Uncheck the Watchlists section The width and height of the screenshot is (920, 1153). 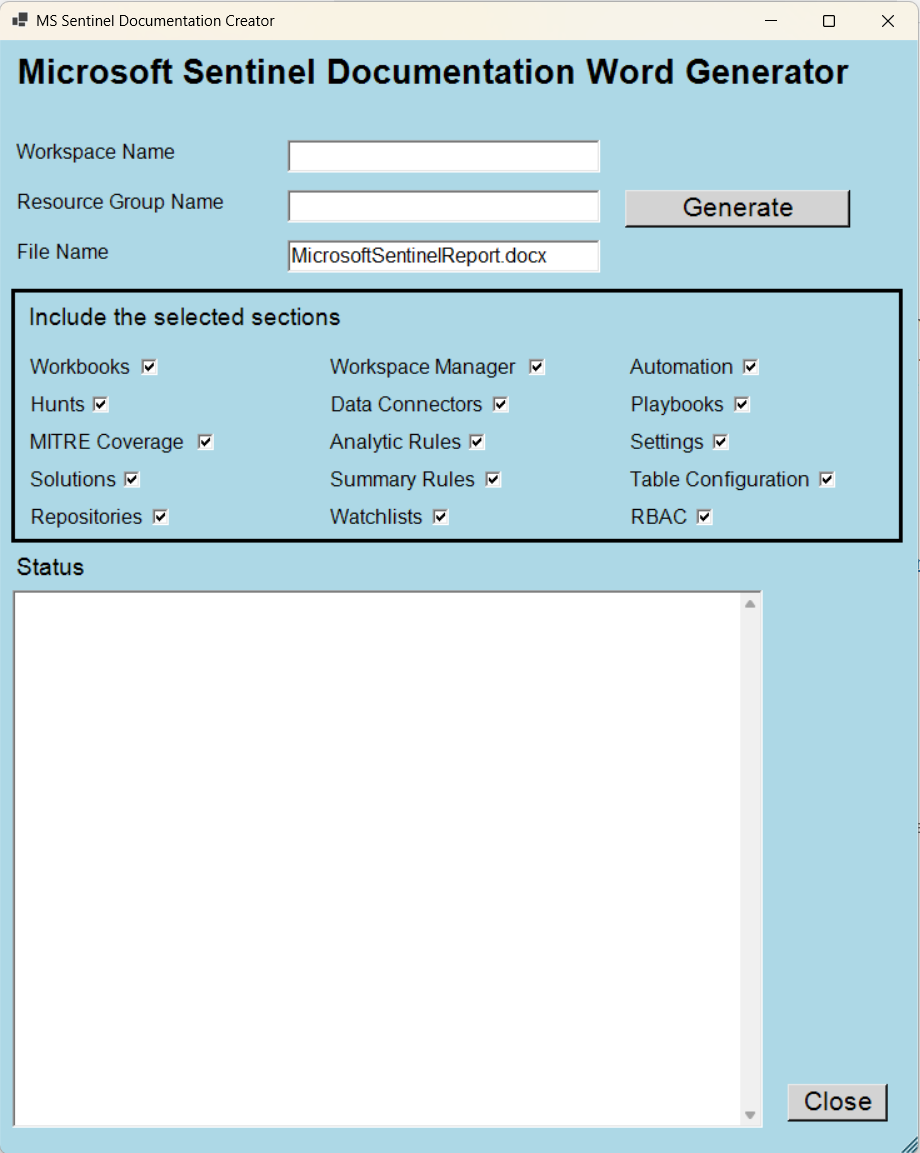pos(440,516)
